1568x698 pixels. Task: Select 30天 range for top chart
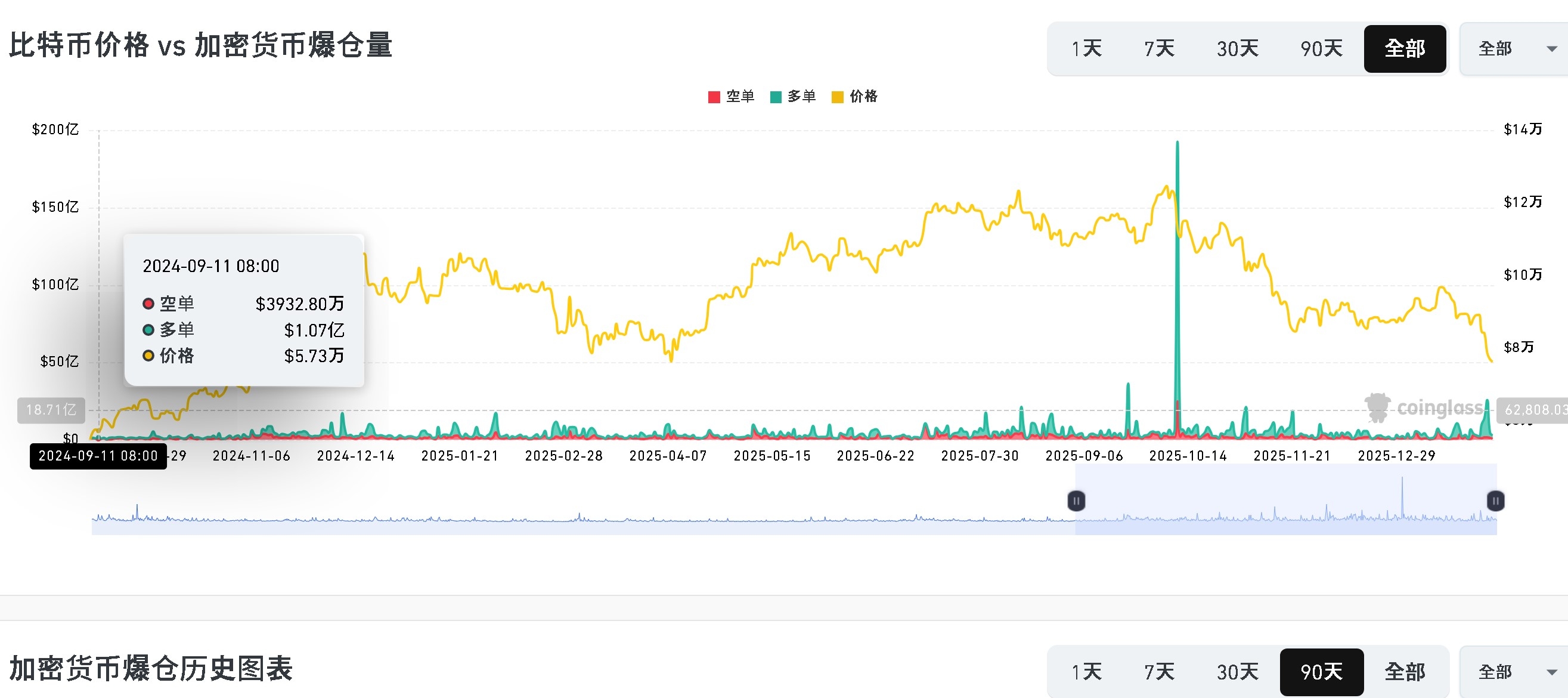1237,49
